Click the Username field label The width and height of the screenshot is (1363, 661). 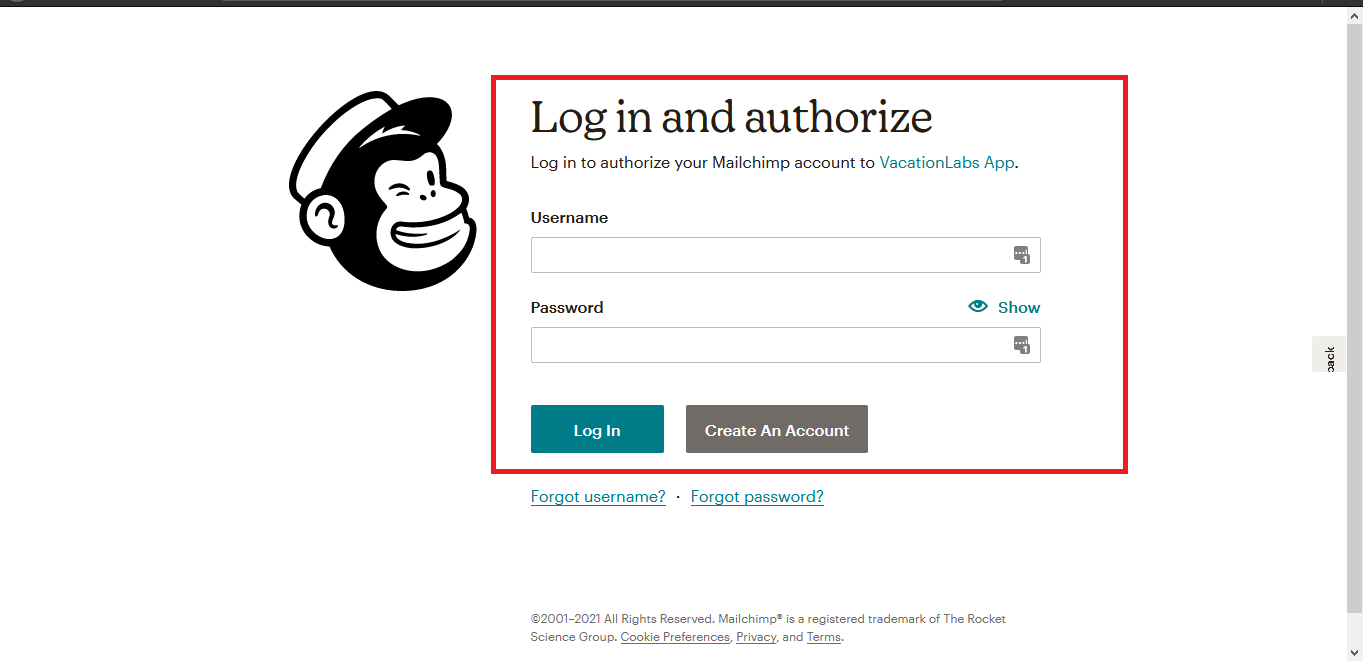(569, 217)
